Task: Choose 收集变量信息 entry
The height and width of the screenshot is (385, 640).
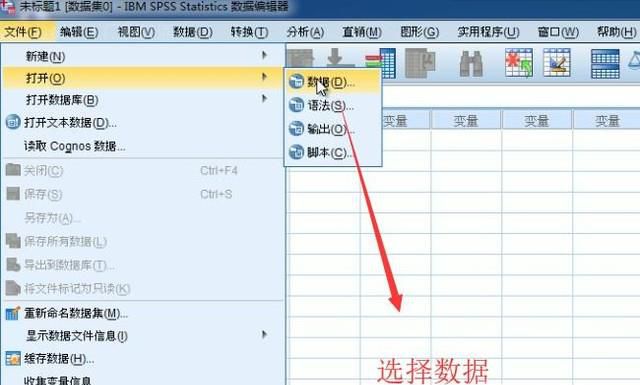Action: (143, 380)
